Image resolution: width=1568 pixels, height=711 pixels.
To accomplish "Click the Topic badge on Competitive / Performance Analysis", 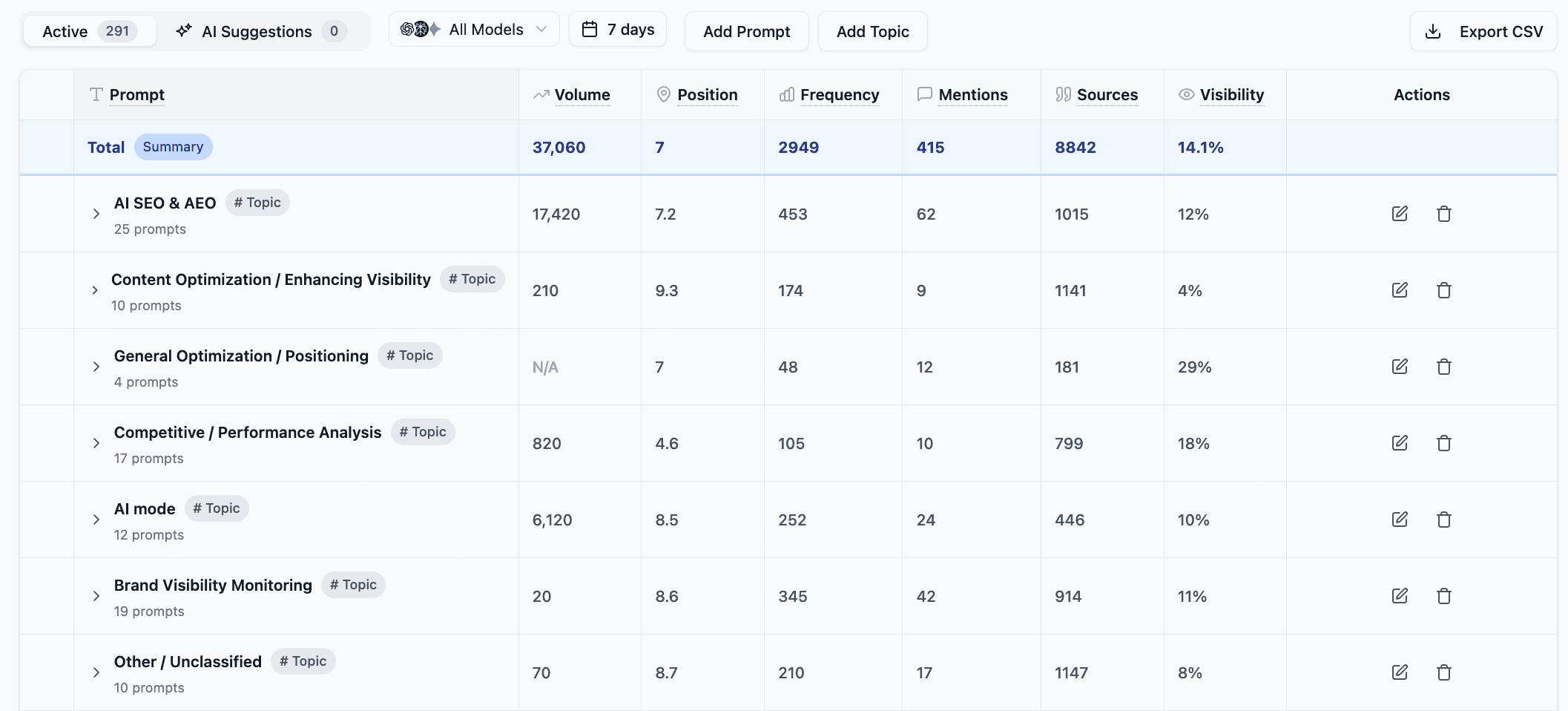I will [423, 431].
